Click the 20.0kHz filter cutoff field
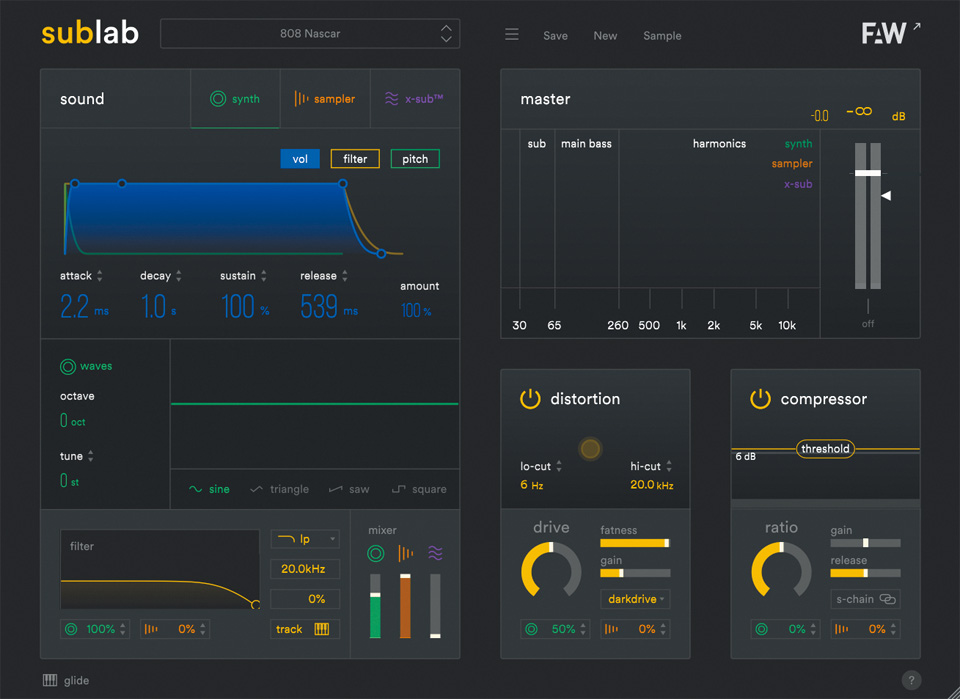This screenshot has width=960, height=699. click(305, 569)
